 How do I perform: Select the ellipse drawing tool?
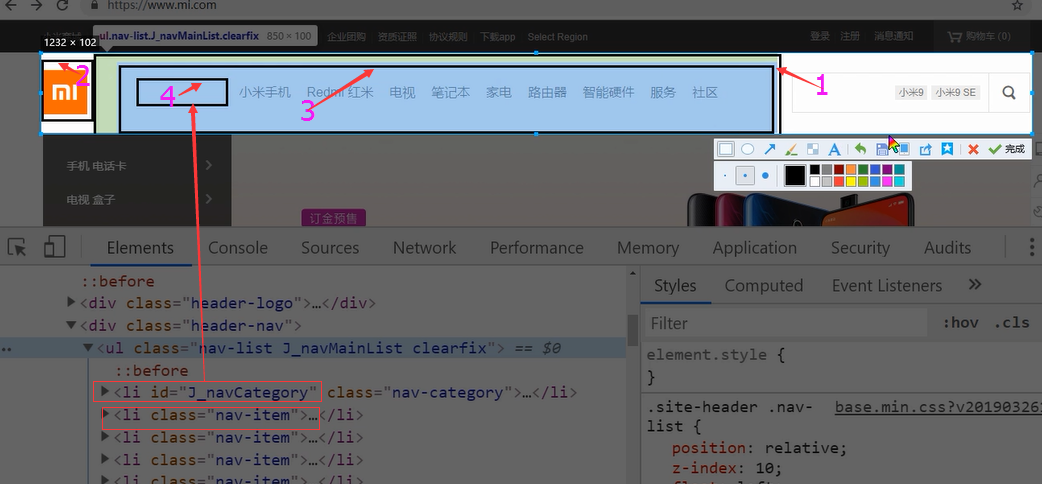tap(748, 149)
